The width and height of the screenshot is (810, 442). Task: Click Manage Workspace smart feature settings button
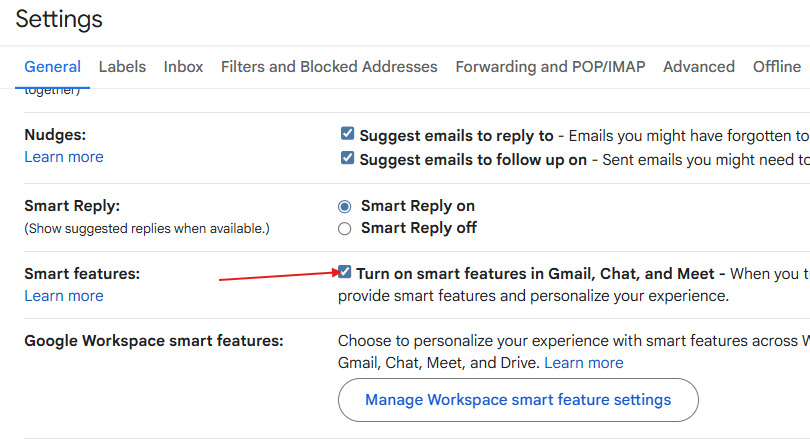[518, 400]
